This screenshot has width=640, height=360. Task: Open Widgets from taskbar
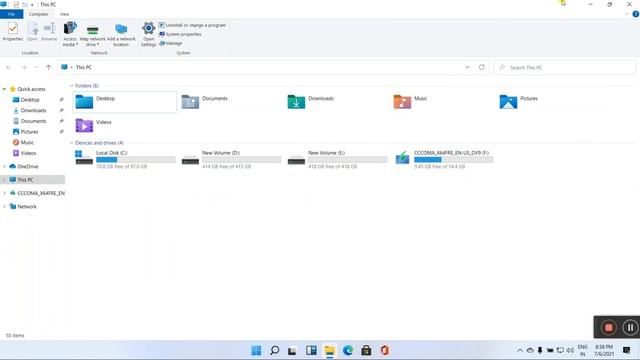pos(311,350)
